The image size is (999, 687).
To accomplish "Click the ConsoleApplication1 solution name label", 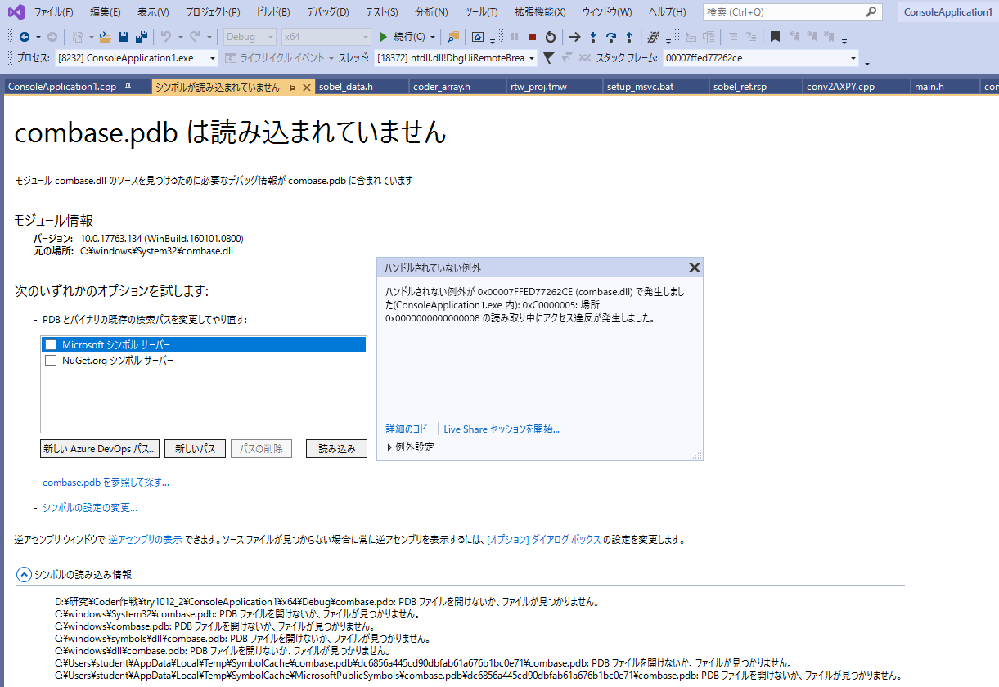I will [947, 11].
